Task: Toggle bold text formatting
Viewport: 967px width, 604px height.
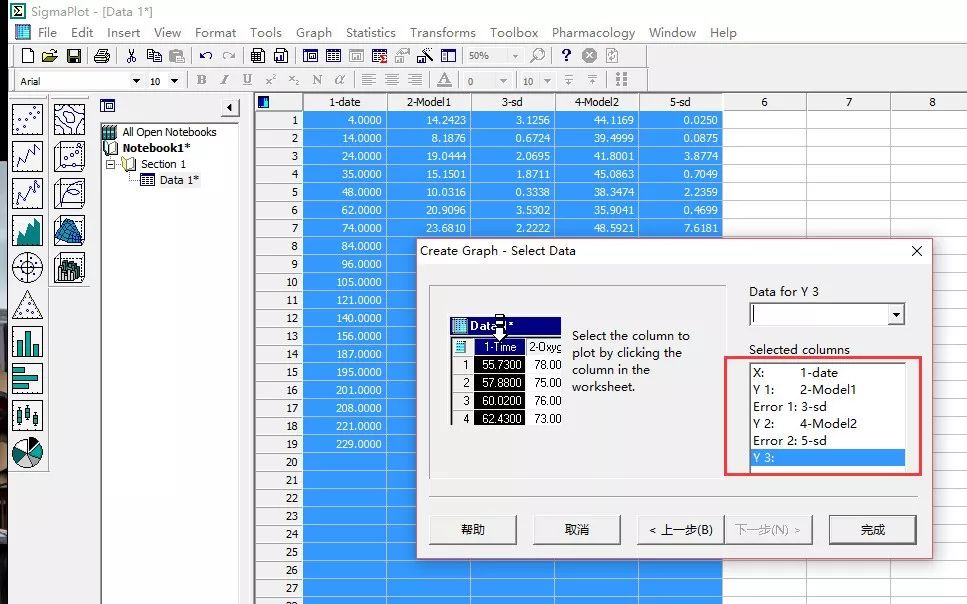Action: pyautogui.click(x=202, y=79)
